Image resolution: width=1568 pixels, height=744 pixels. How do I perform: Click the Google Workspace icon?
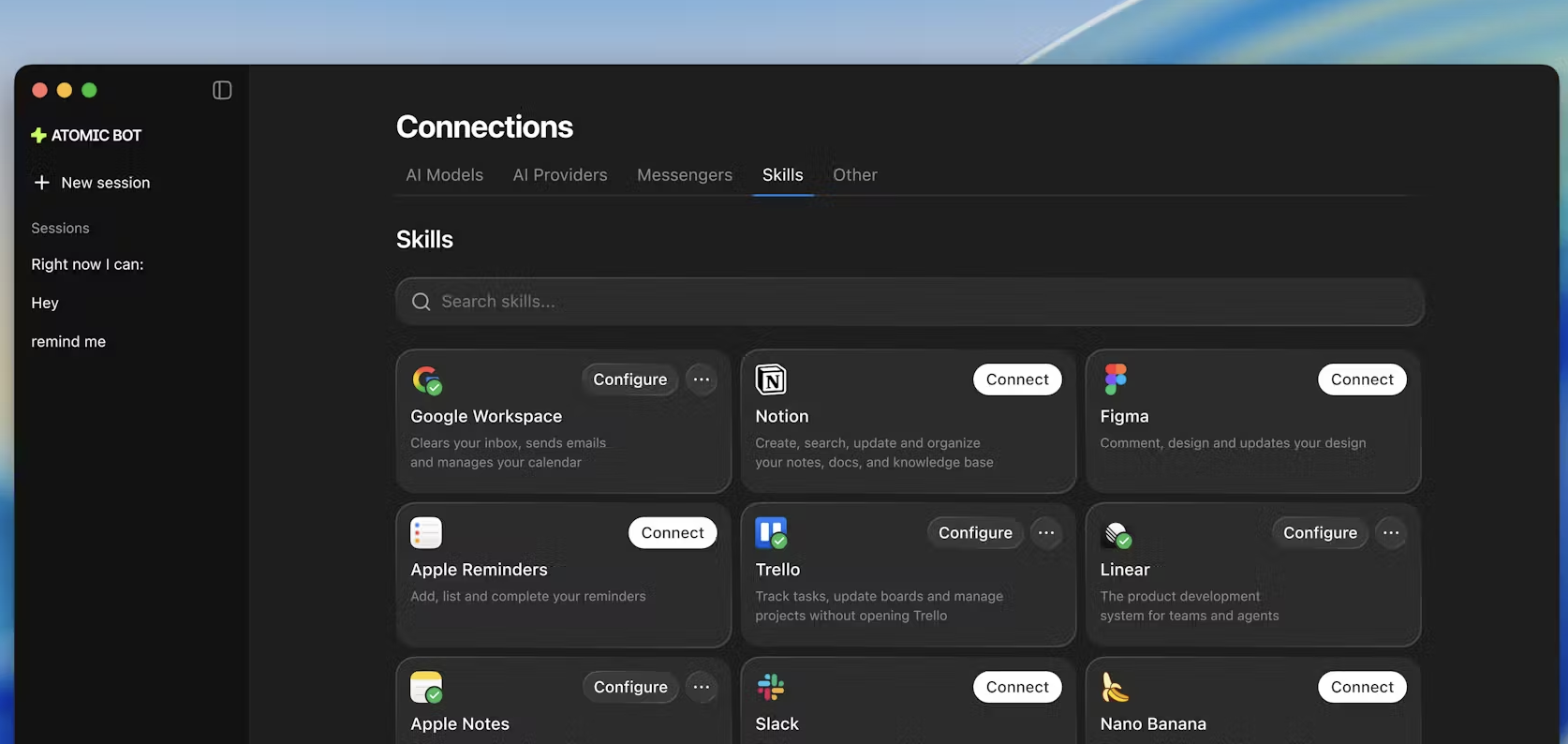click(426, 379)
